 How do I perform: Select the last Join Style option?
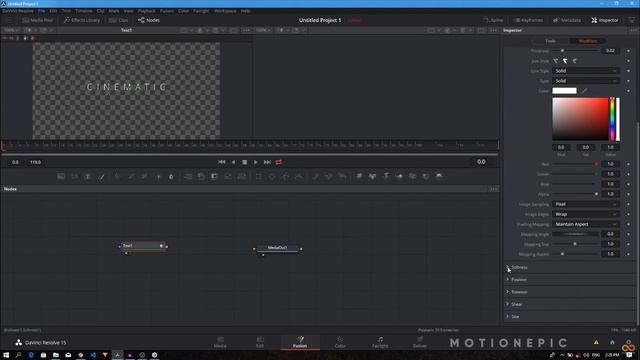[575, 61]
